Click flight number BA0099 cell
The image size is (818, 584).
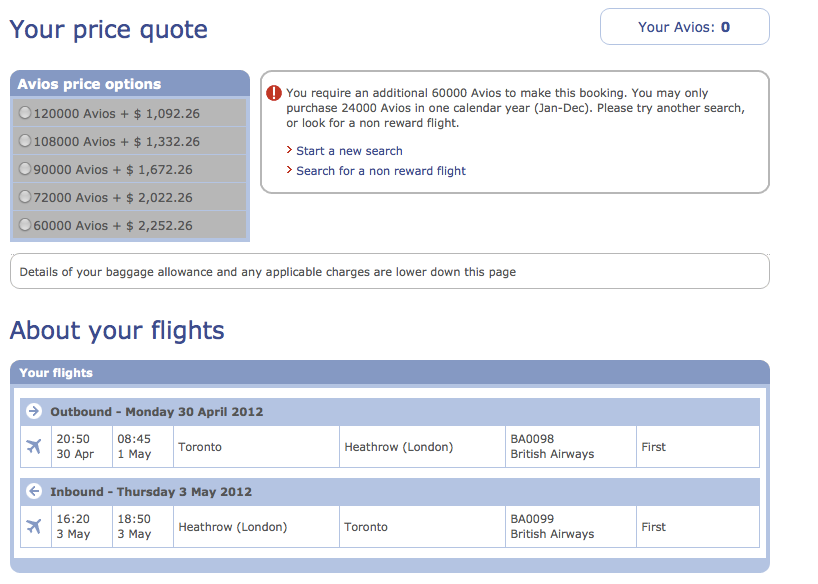[571, 527]
